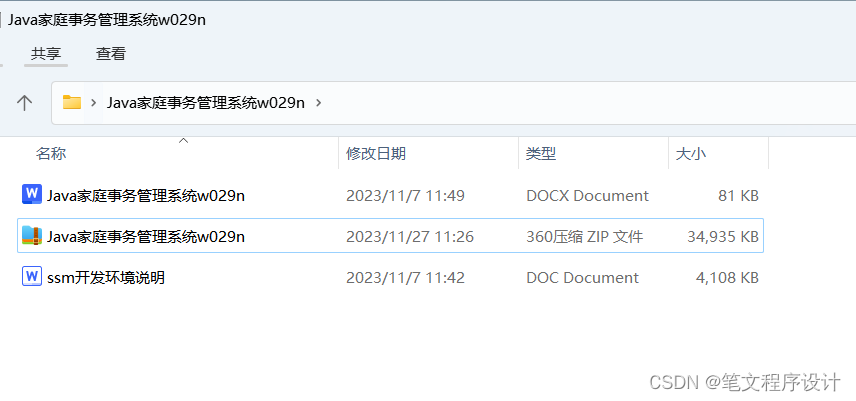Screen dimensions: 856x401
Task: Click the Word icon of ssm开发环境说明
Action: [x=31, y=277]
